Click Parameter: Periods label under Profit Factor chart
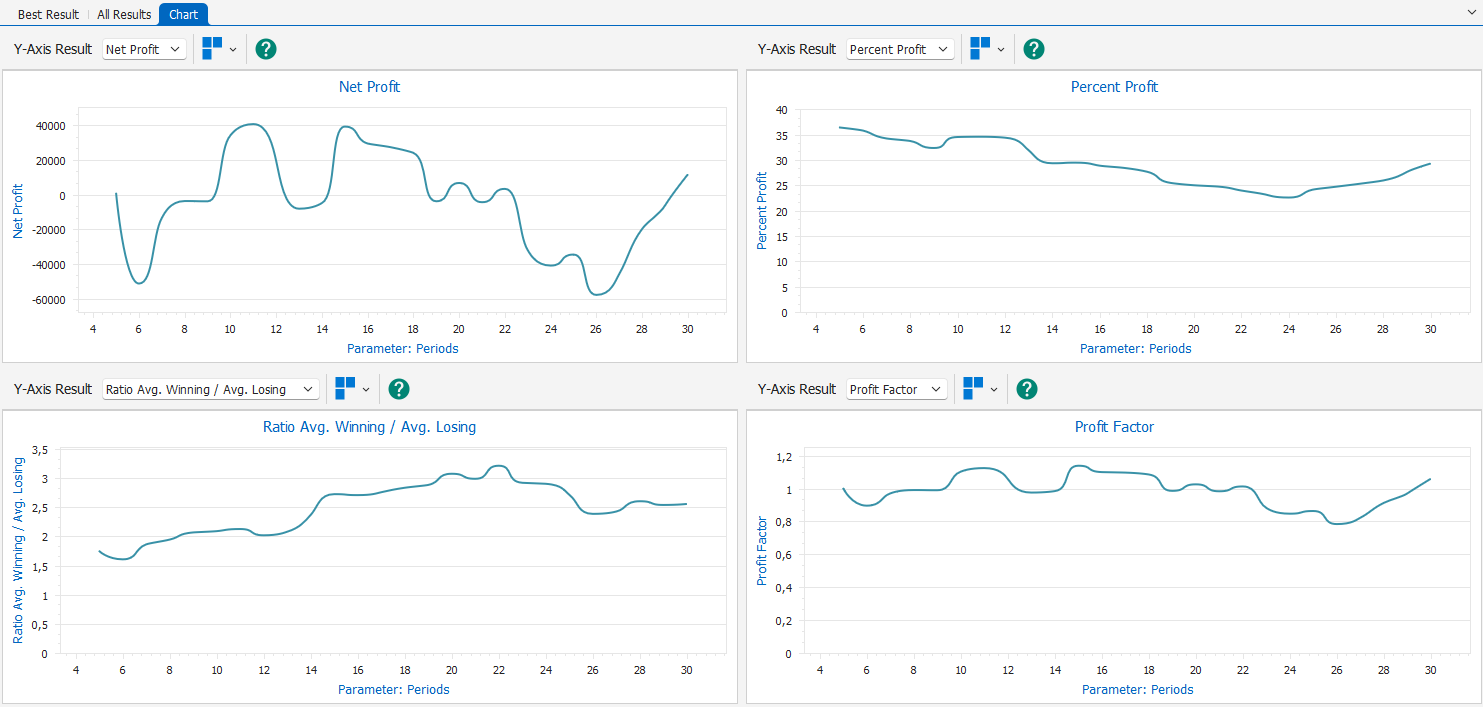Image resolution: width=1483 pixels, height=707 pixels. (x=1138, y=689)
